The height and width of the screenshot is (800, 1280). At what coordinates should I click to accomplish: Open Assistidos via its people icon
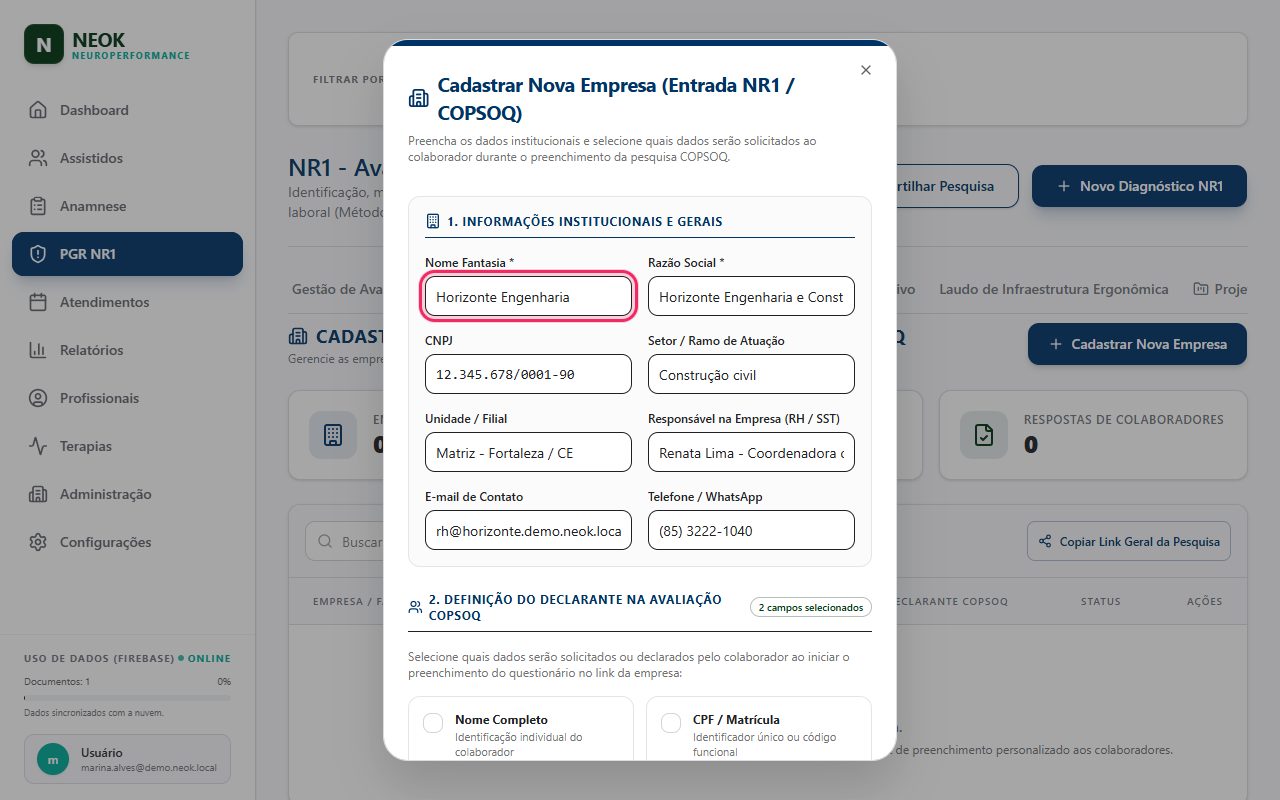(x=38, y=158)
